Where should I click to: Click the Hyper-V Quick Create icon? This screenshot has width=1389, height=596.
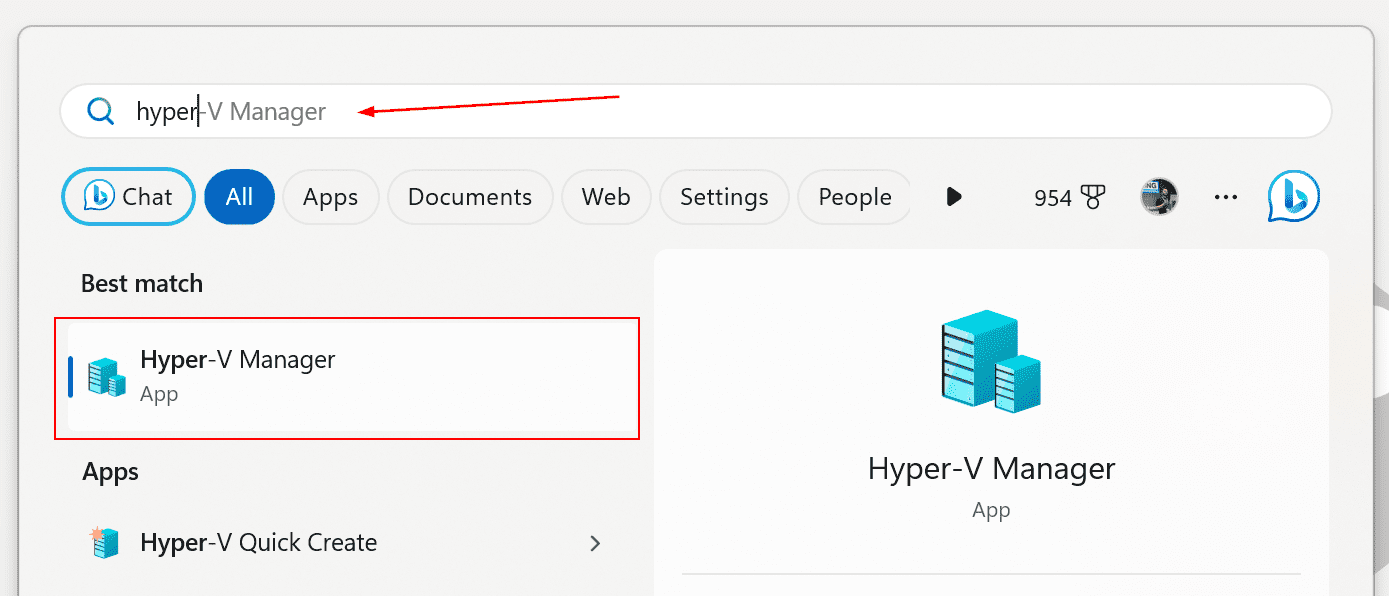pos(105,542)
